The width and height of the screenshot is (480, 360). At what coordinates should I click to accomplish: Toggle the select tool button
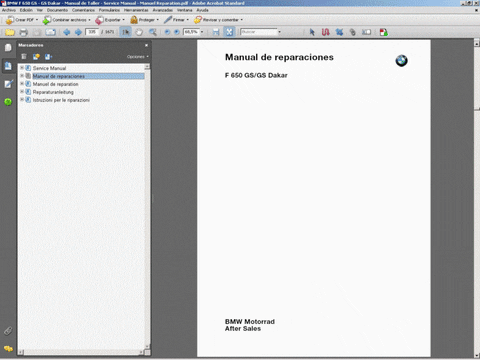point(126,32)
